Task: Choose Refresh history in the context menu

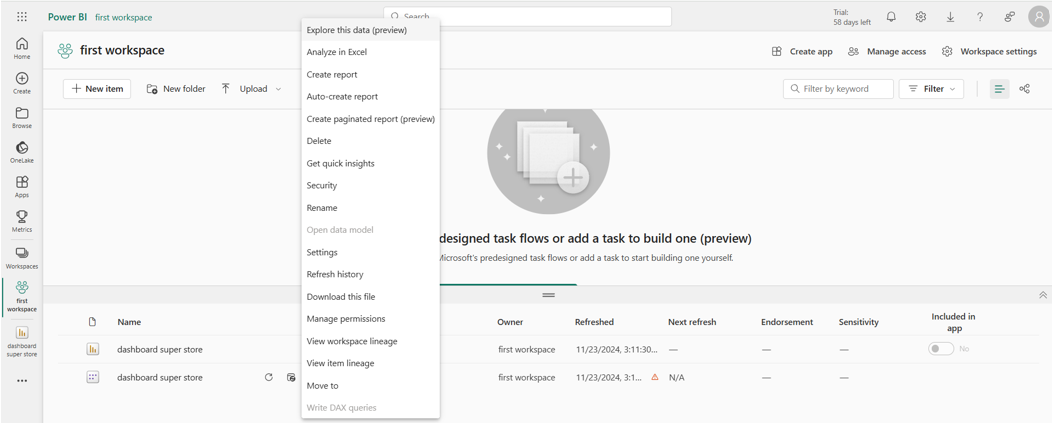Action: (334, 274)
